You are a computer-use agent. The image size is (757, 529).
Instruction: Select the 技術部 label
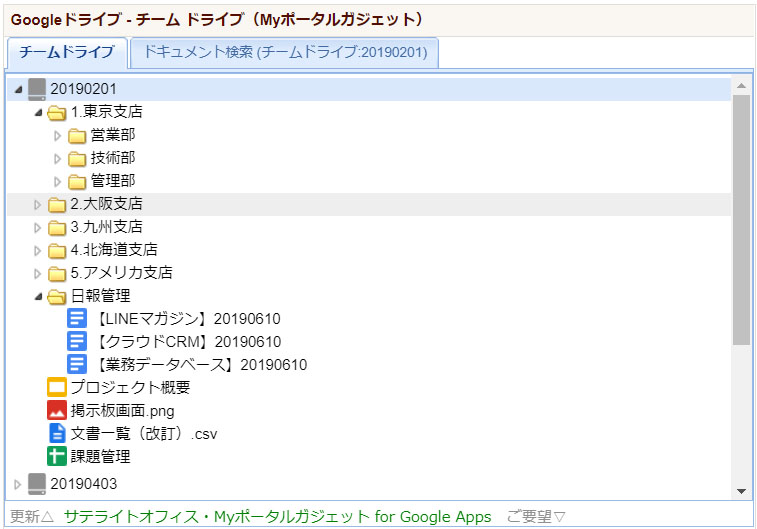[113, 158]
